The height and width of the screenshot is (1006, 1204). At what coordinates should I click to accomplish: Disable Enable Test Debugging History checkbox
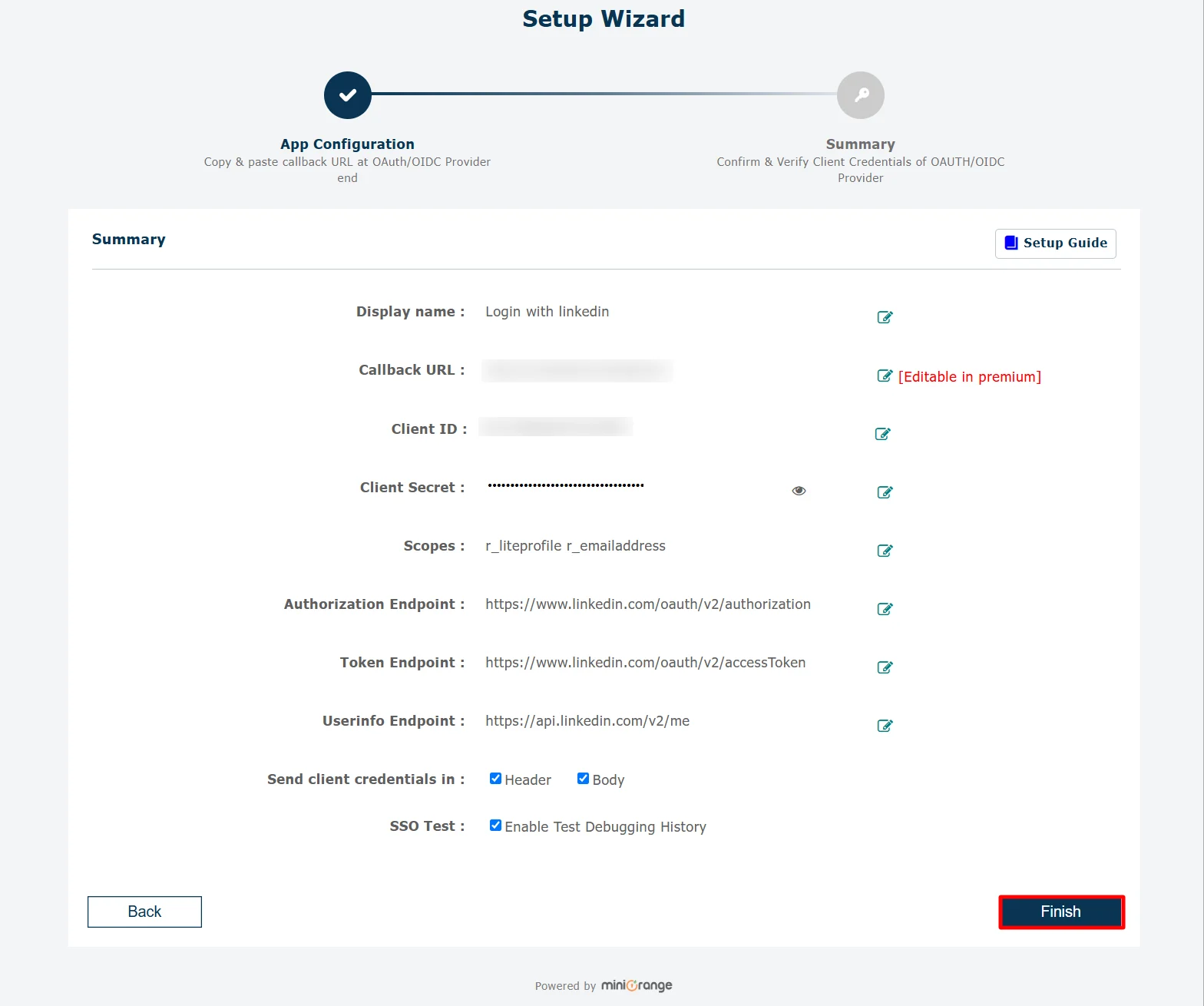(495, 826)
